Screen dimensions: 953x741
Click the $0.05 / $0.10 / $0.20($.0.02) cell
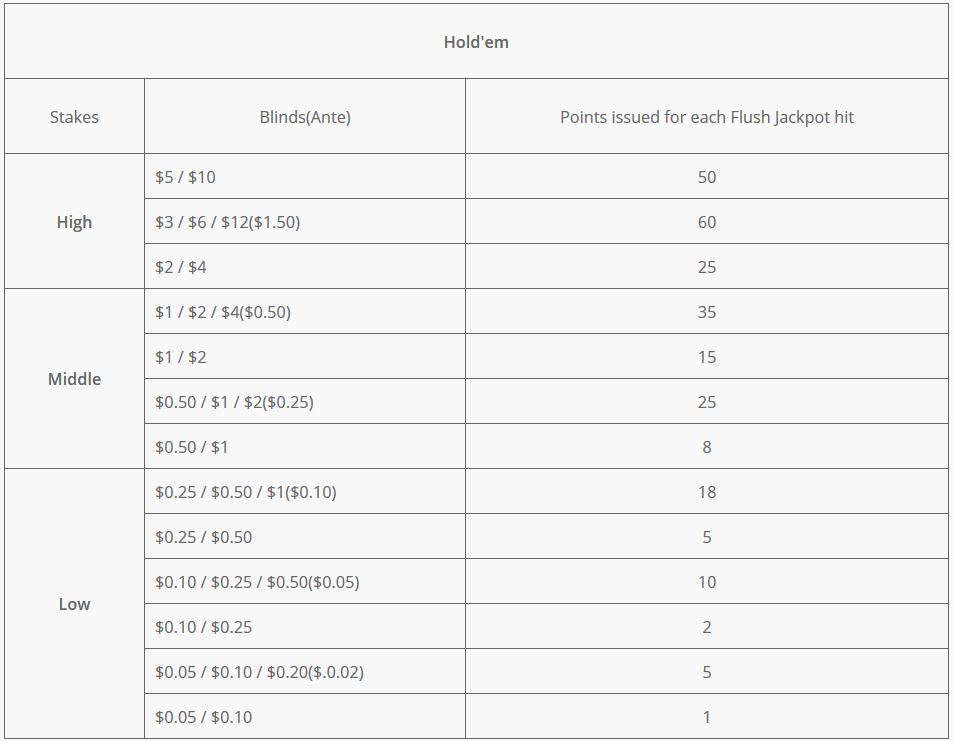point(304,671)
